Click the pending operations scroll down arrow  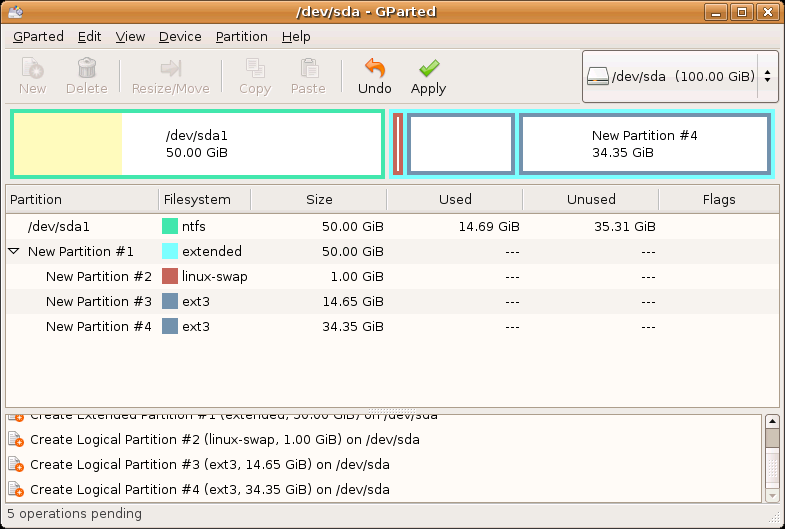pos(772,496)
